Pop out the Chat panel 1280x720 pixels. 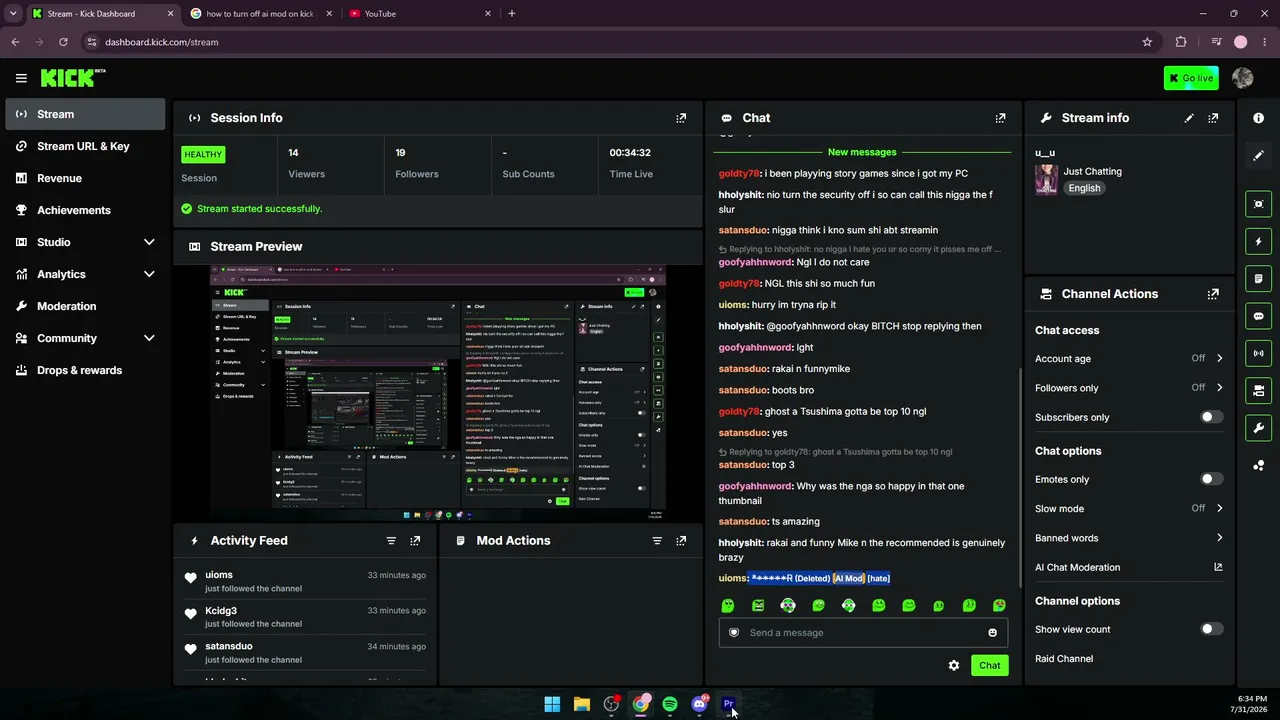tap(1000, 118)
